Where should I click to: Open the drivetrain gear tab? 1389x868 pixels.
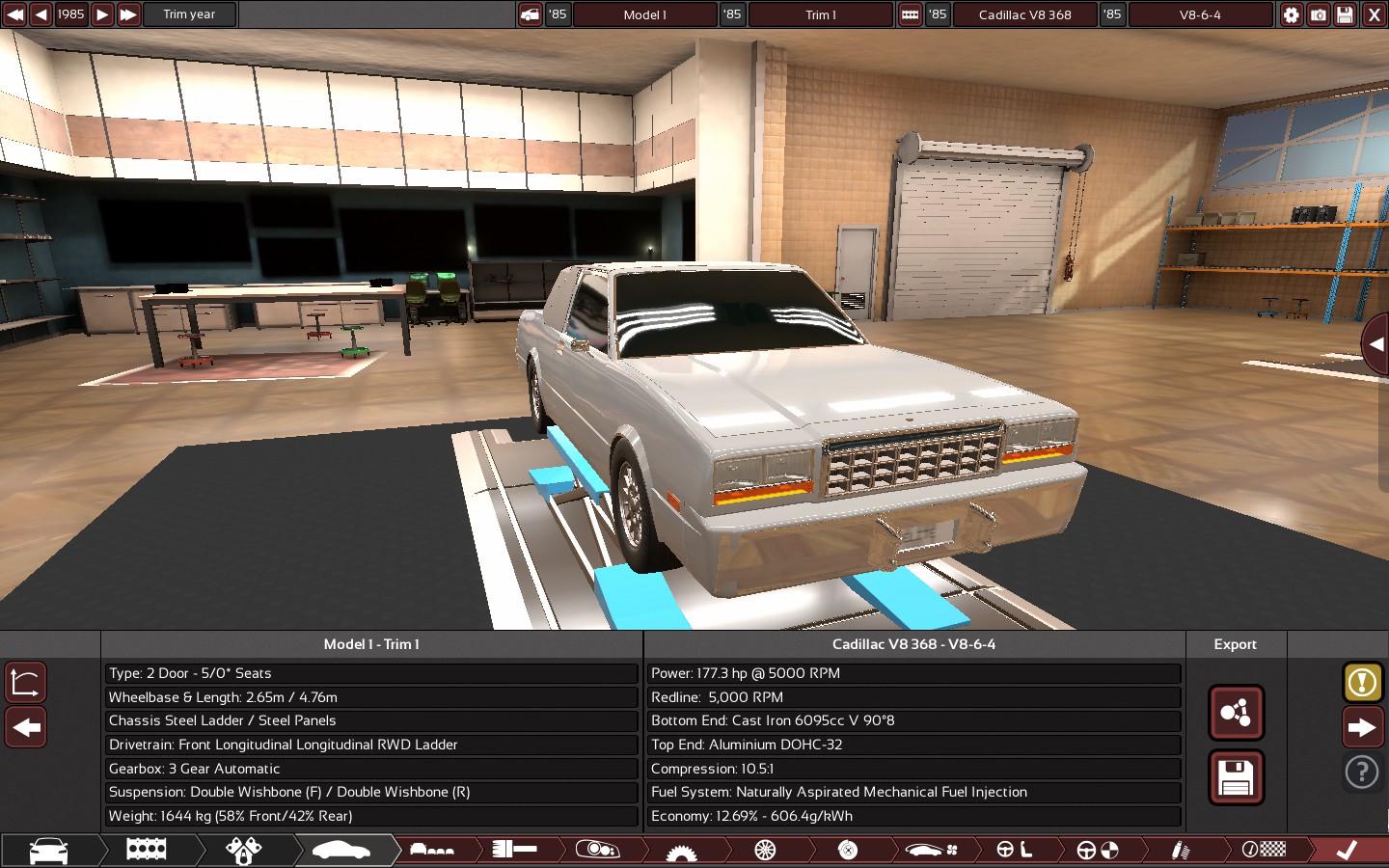tap(682, 851)
